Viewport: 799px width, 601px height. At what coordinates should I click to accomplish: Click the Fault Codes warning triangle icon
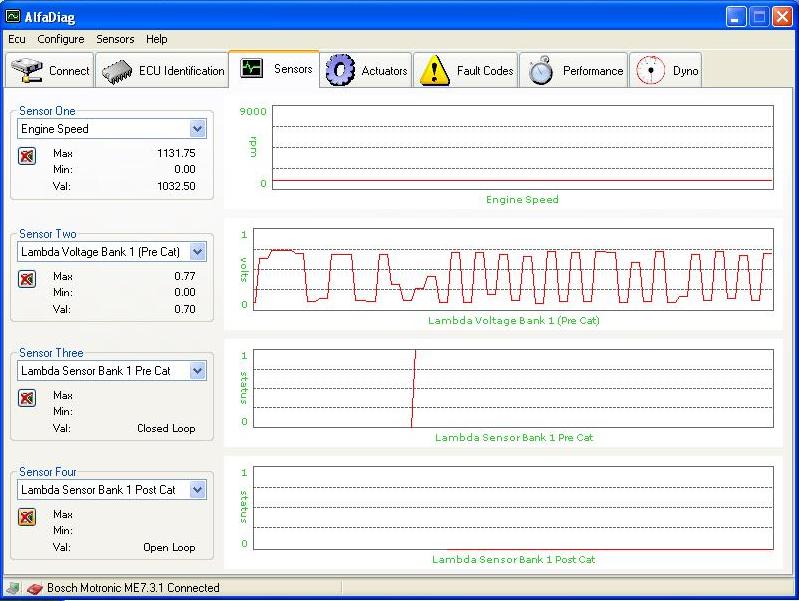coord(435,70)
